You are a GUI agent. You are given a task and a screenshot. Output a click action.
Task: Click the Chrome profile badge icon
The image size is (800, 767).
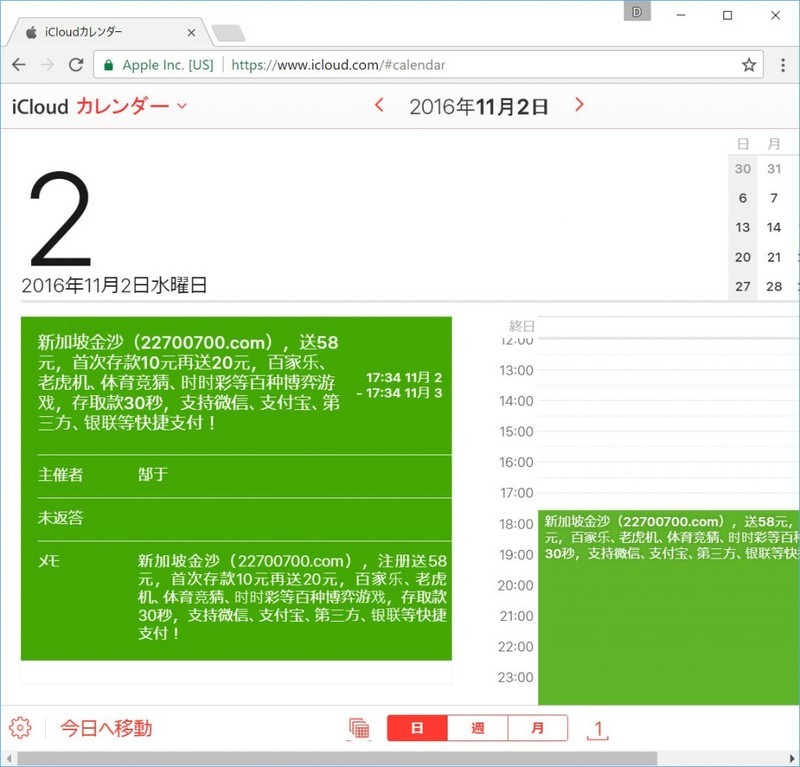637,12
